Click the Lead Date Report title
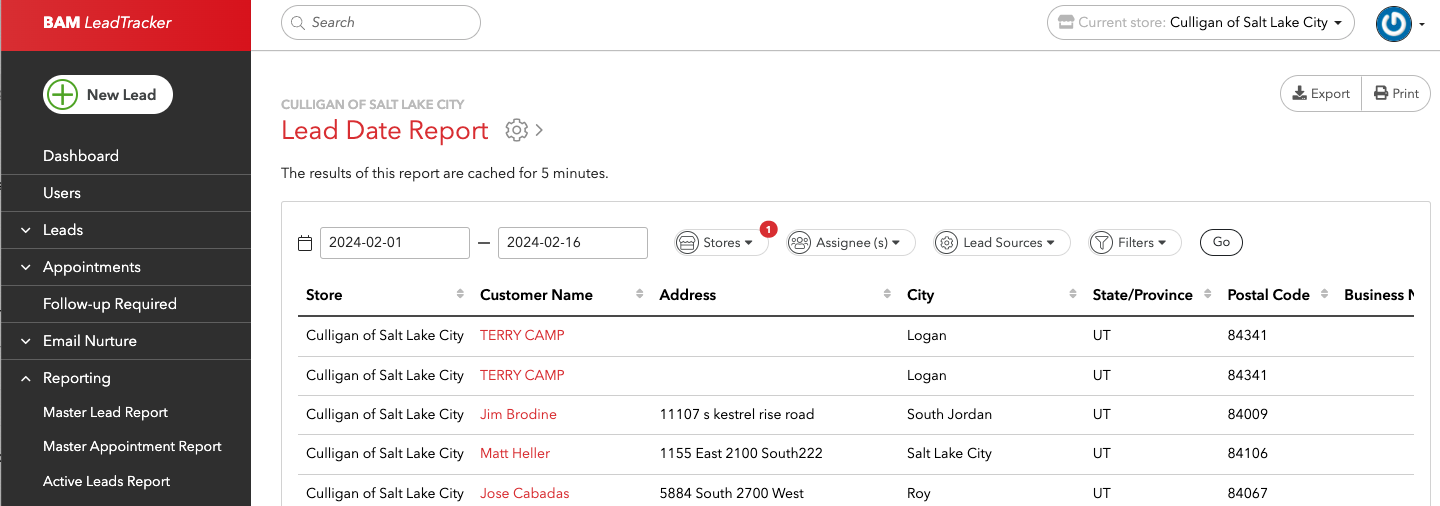 [x=385, y=130]
